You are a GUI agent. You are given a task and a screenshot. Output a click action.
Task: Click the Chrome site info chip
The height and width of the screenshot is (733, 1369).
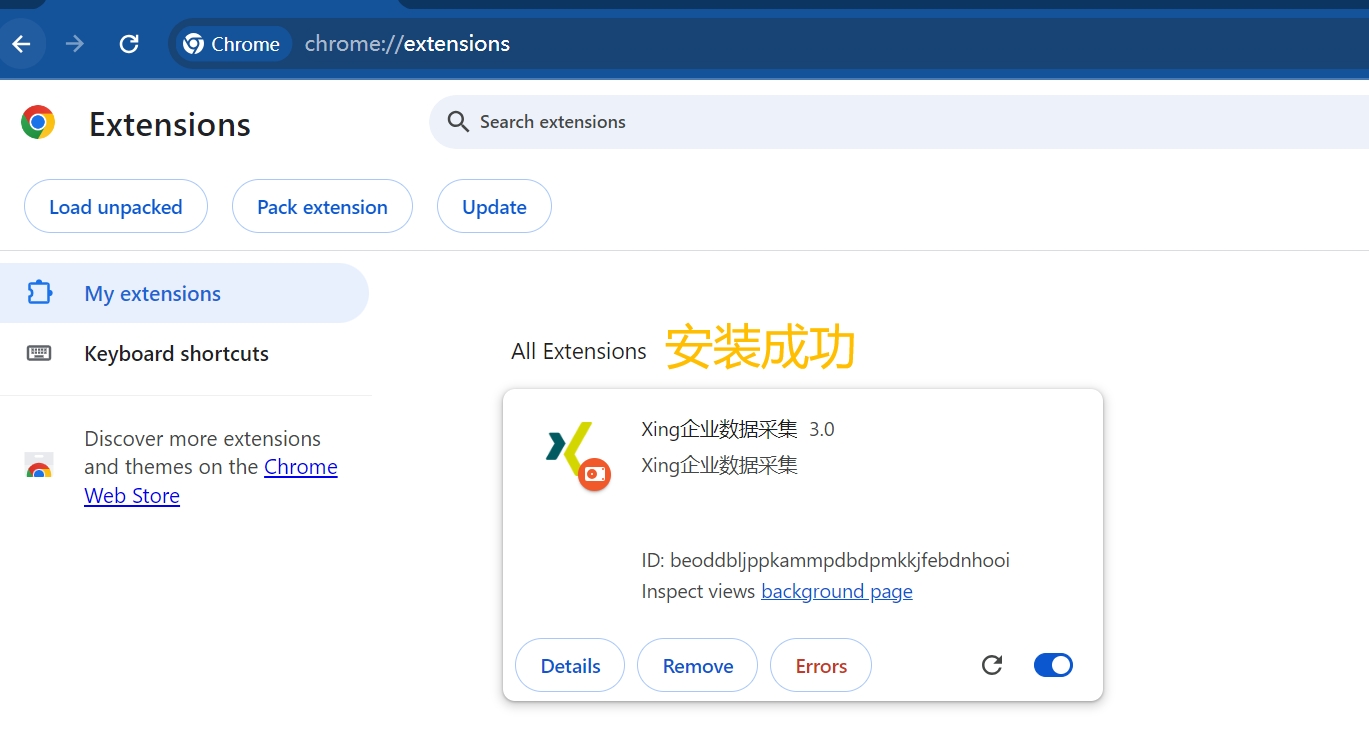[x=234, y=44]
